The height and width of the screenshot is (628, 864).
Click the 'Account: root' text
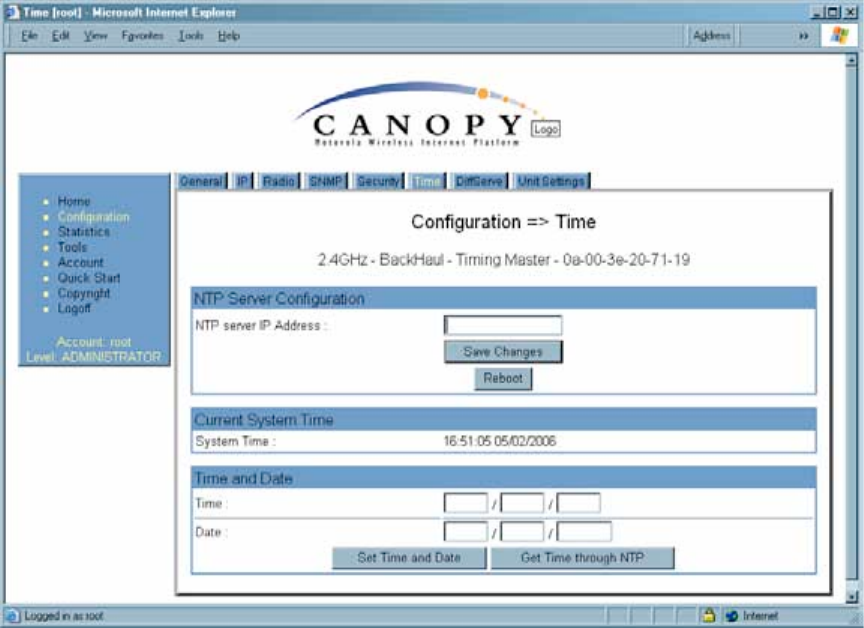click(x=94, y=342)
